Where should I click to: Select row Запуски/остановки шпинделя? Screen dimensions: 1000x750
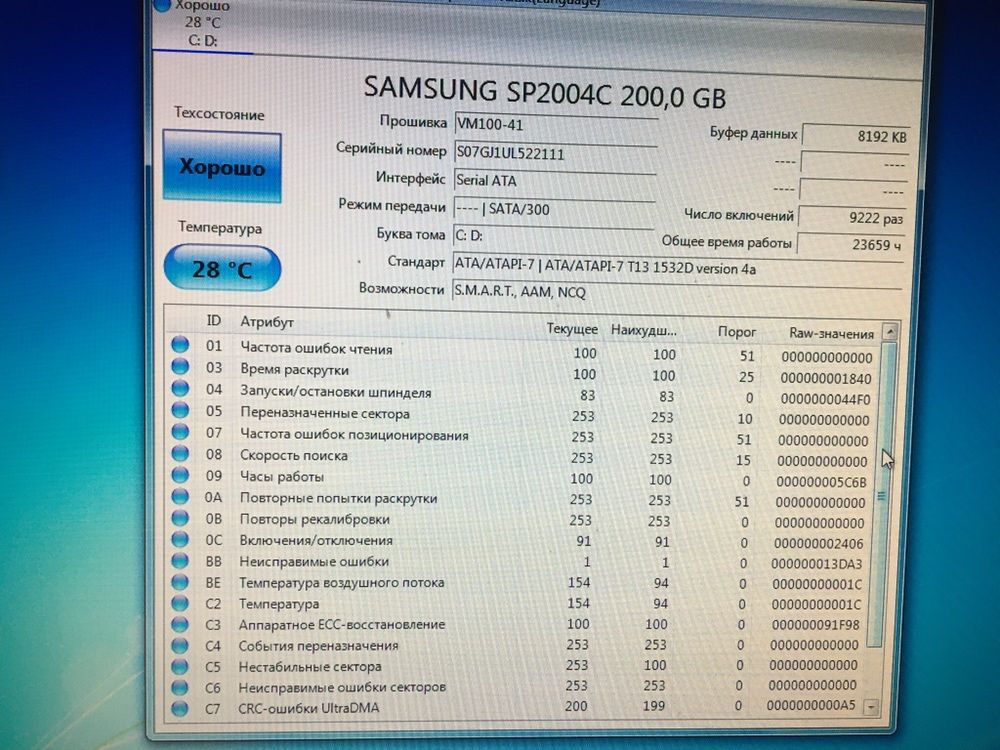[x=522, y=393]
